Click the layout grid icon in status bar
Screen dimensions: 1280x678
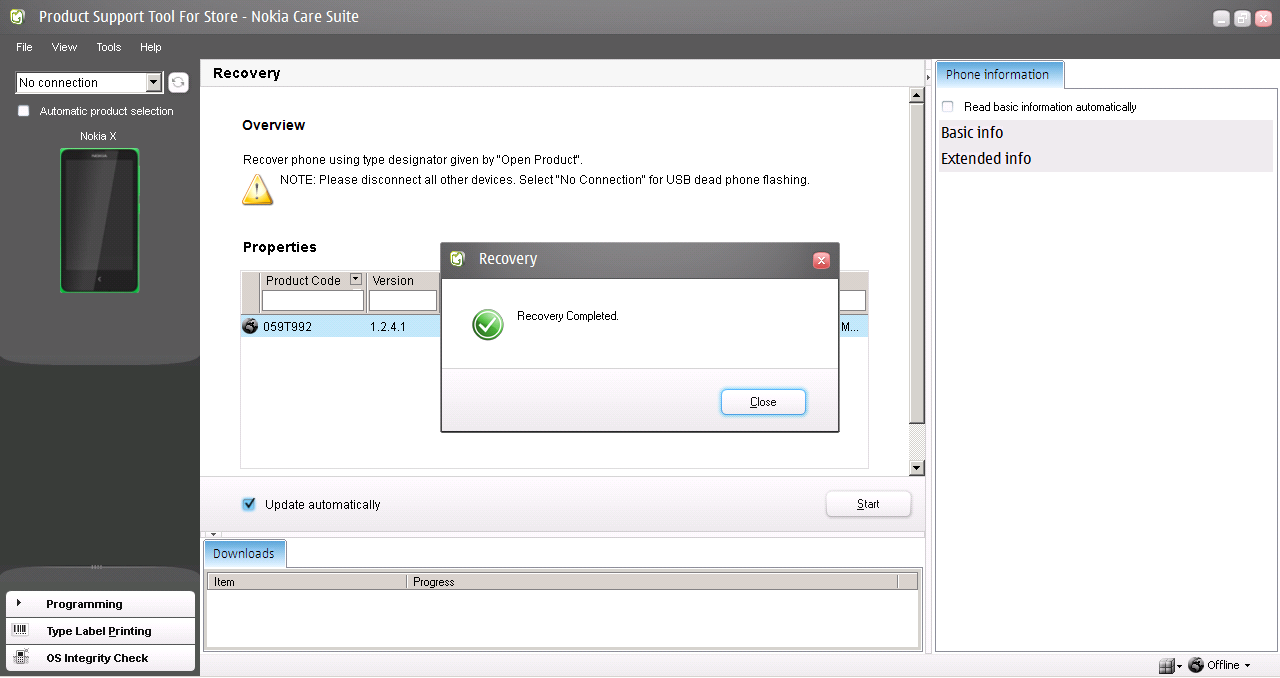pos(1166,665)
